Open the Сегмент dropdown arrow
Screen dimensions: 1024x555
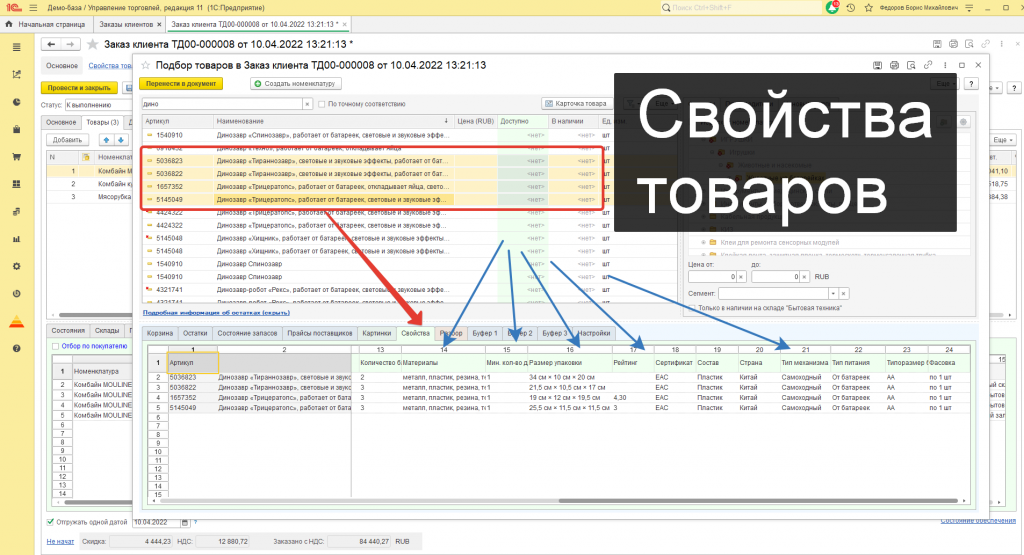pos(833,293)
